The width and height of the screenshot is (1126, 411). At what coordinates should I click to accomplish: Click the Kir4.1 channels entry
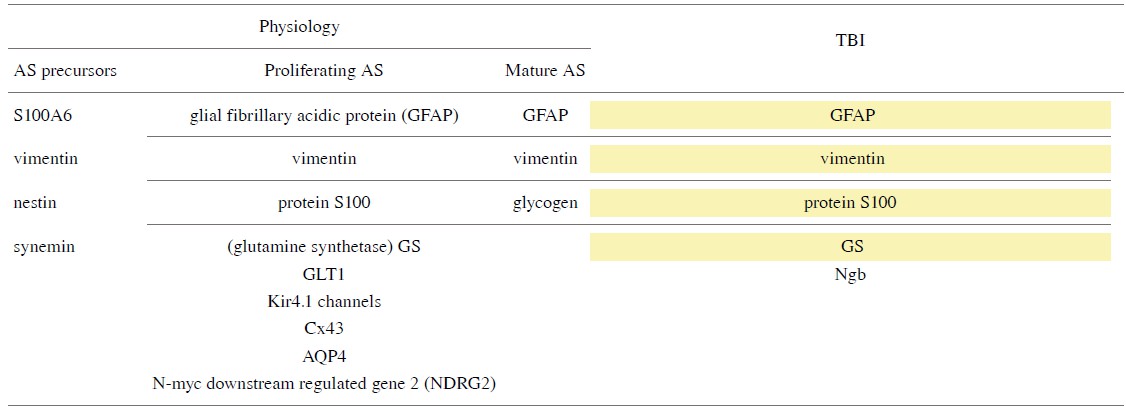pos(323,301)
